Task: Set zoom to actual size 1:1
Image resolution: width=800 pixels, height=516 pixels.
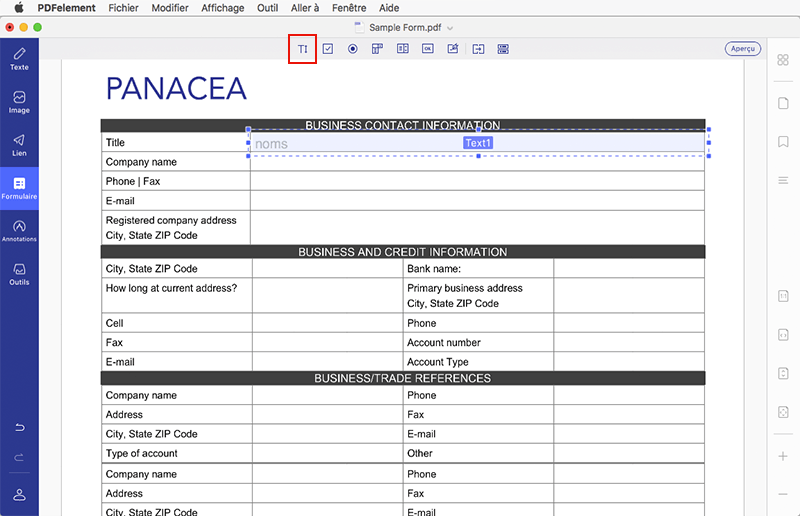Action: point(783,296)
